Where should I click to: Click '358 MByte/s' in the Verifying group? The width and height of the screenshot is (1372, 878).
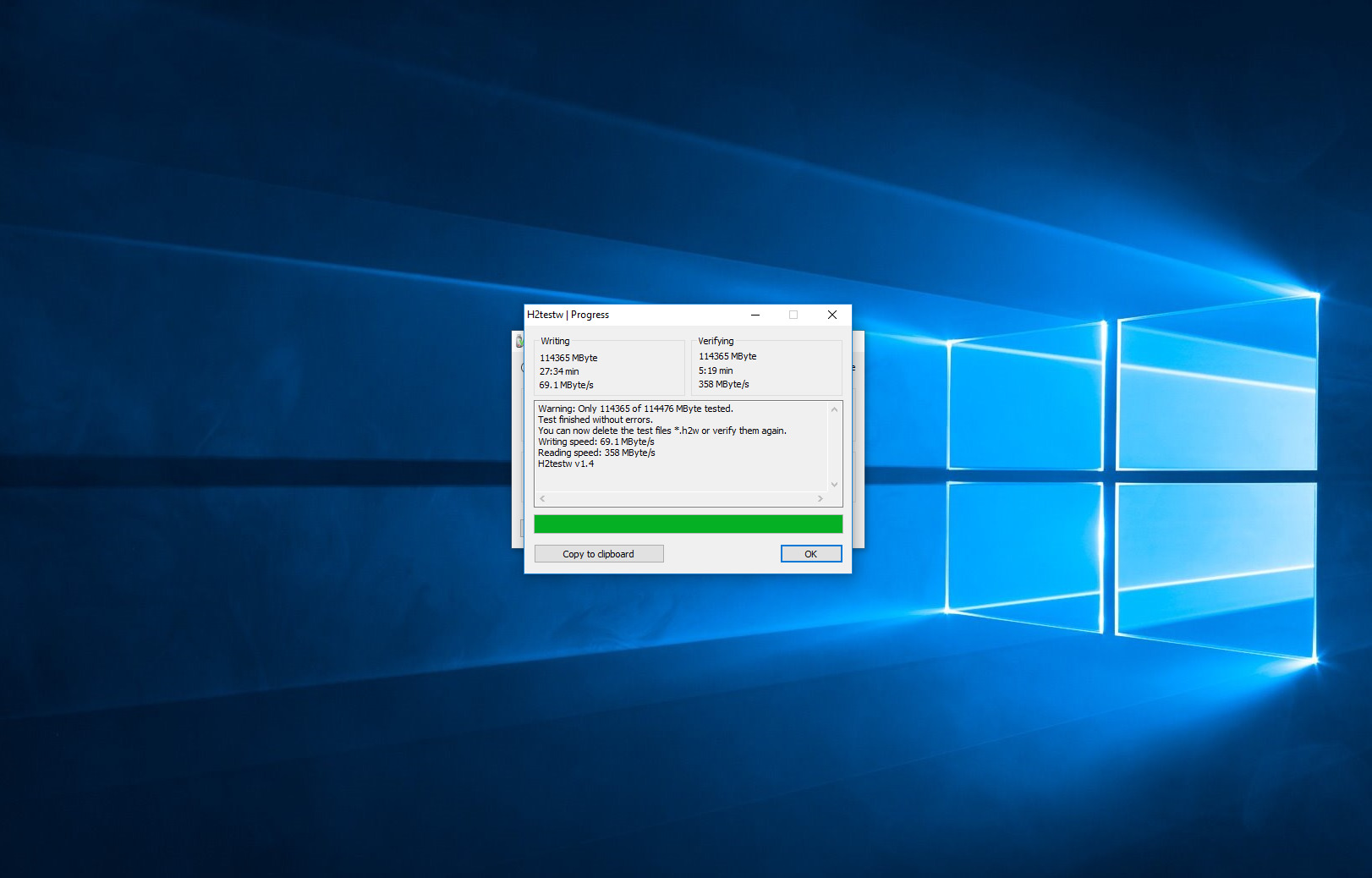click(x=724, y=384)
